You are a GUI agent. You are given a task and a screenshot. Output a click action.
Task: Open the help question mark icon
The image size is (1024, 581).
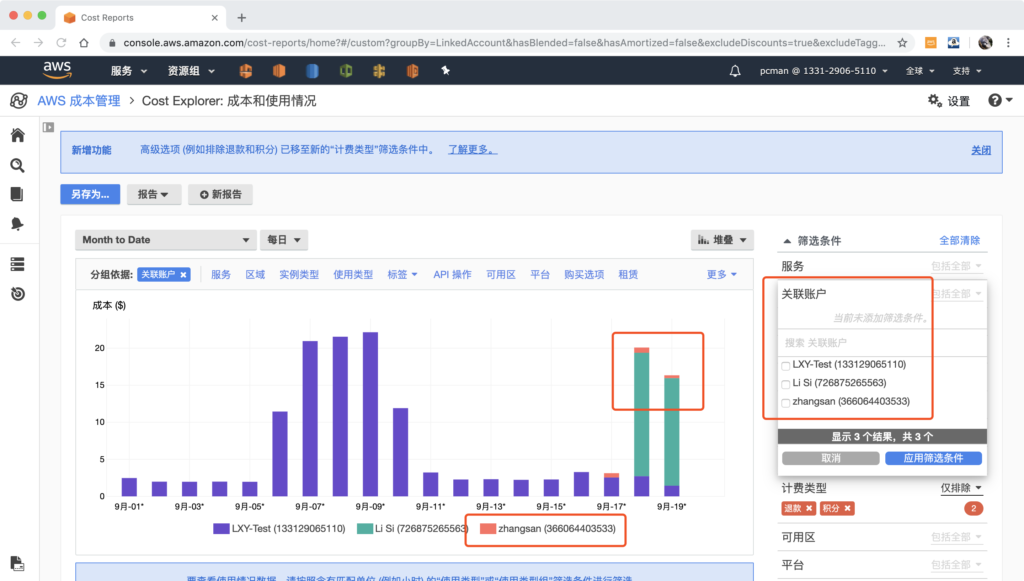995,101
